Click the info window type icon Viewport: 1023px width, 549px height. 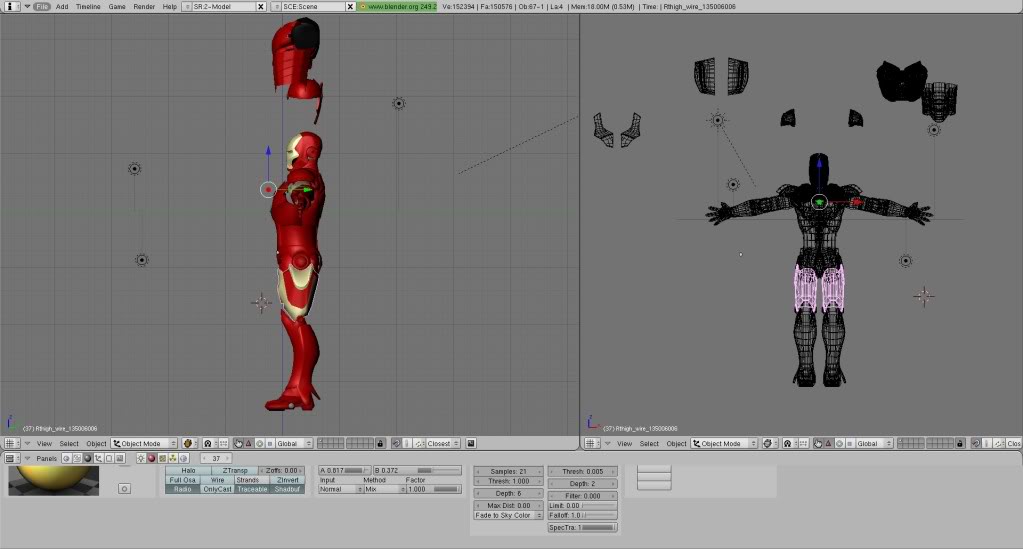click(10, 7)
